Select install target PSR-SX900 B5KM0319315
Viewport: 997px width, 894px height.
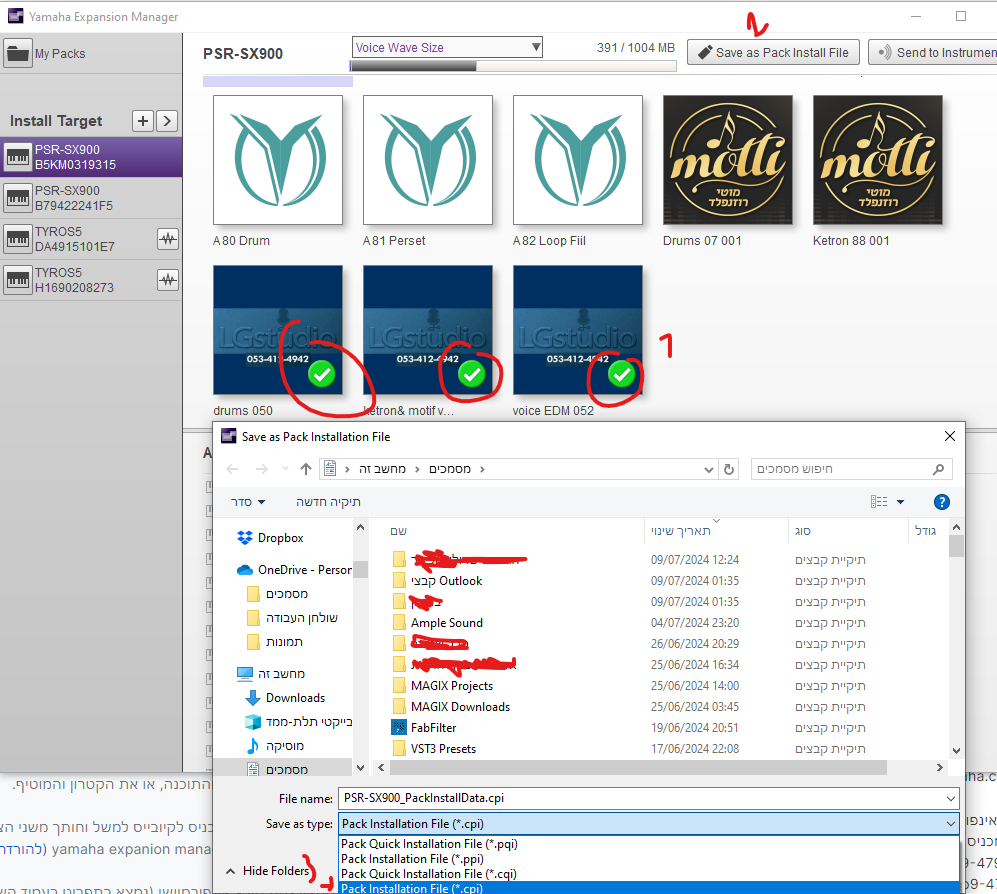[91, 157]
